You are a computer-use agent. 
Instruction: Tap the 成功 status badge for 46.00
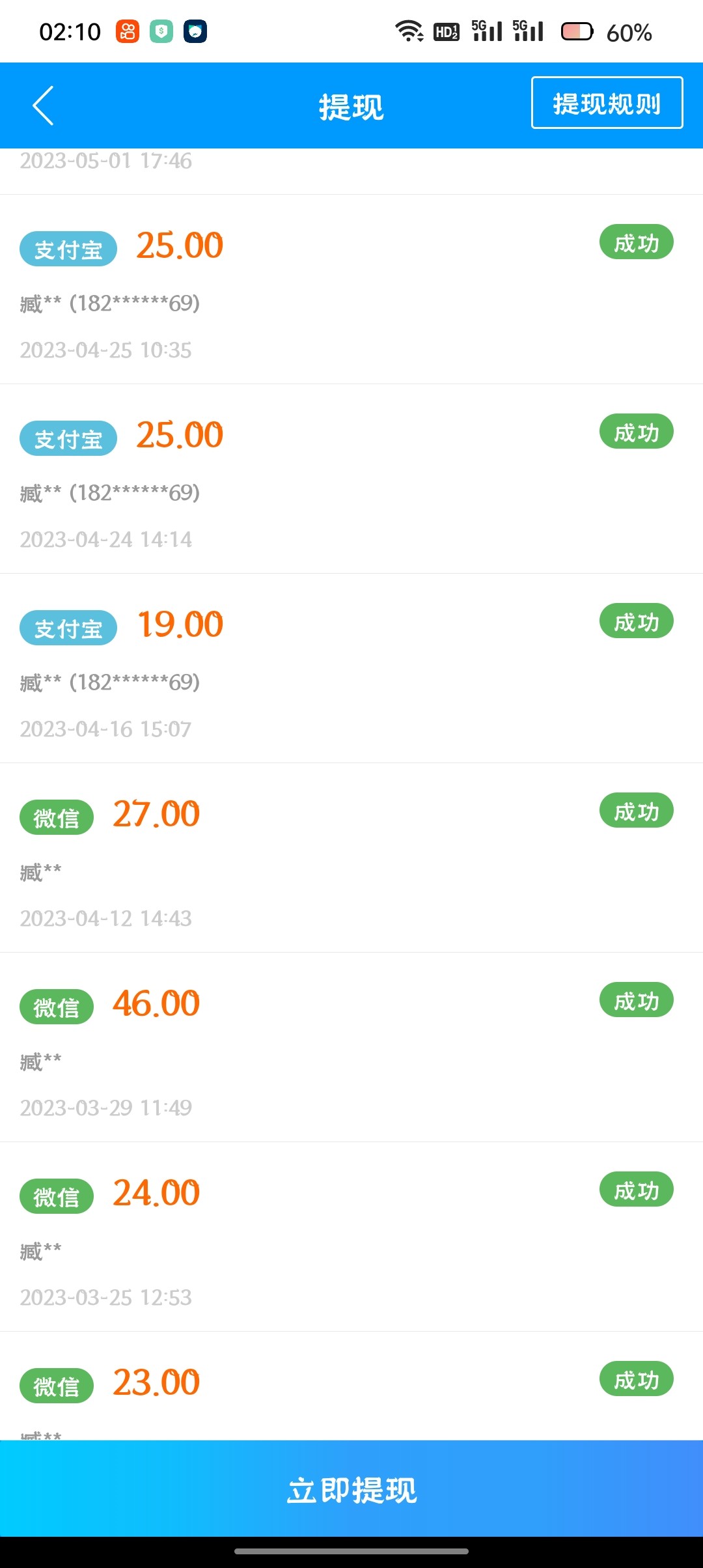click(636, 1000)
